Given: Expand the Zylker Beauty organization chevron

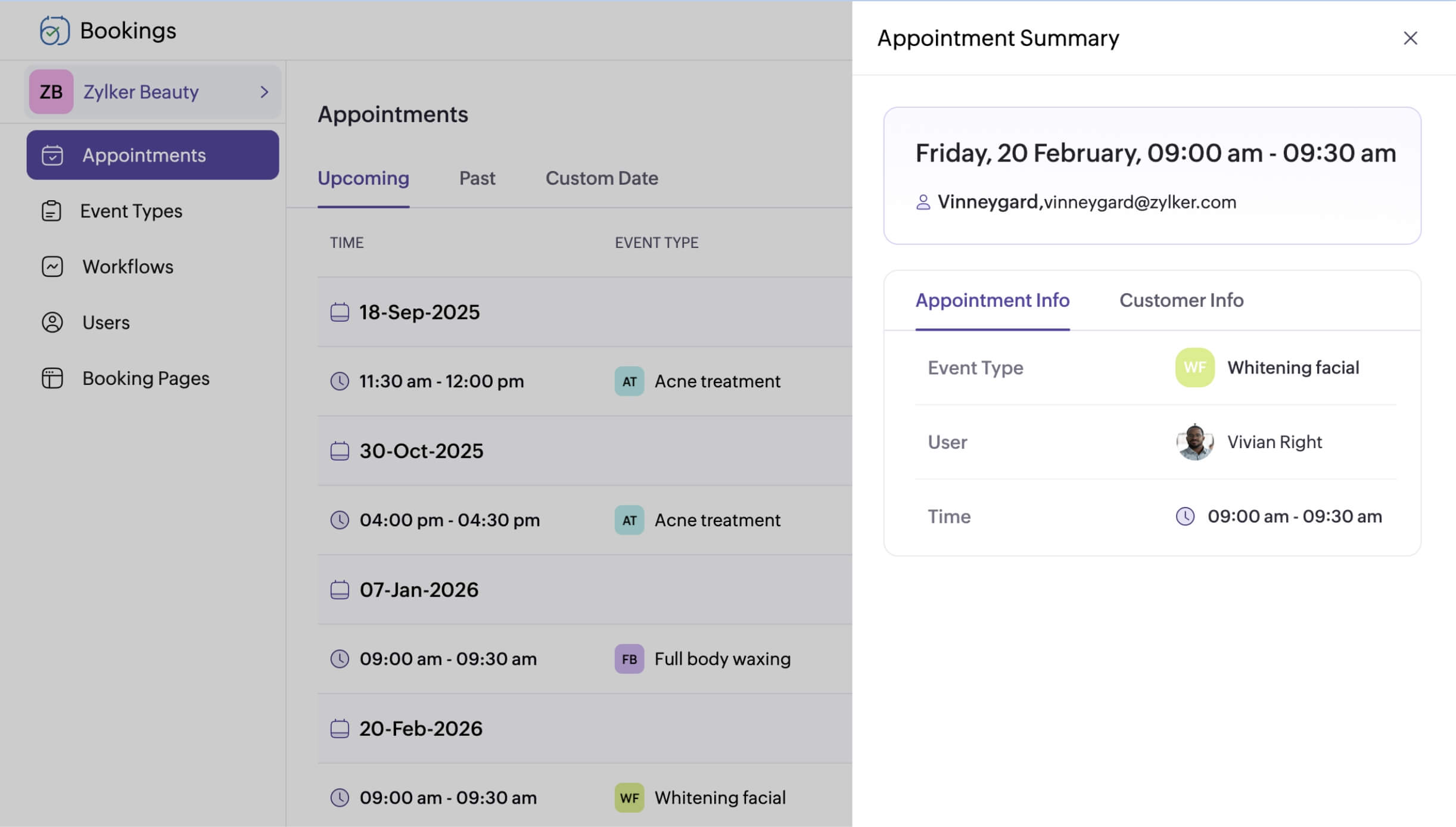Looking at the screenshot, I should tap(264, 92).
